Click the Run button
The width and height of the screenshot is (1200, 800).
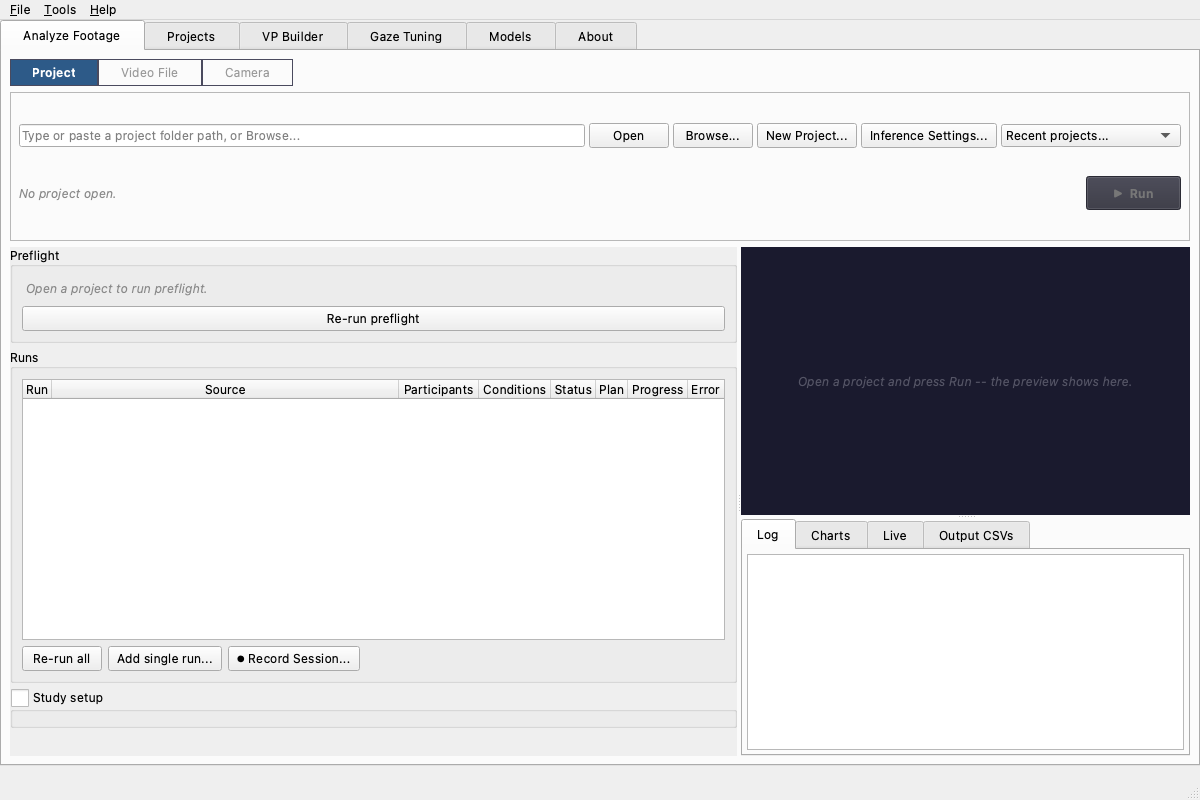pos(1133,193)
